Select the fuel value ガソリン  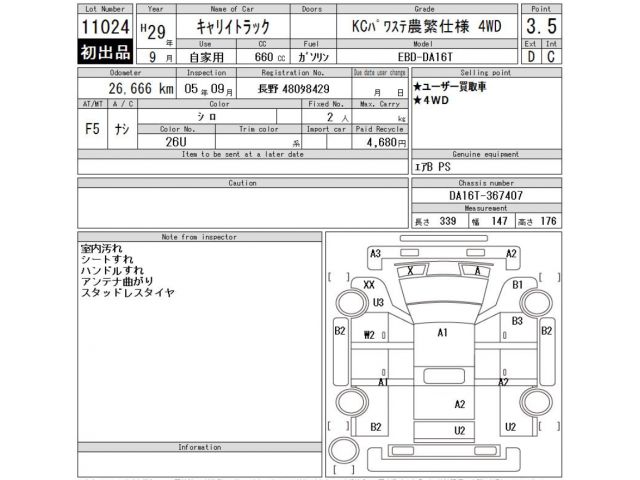click(x=313, y=57)
